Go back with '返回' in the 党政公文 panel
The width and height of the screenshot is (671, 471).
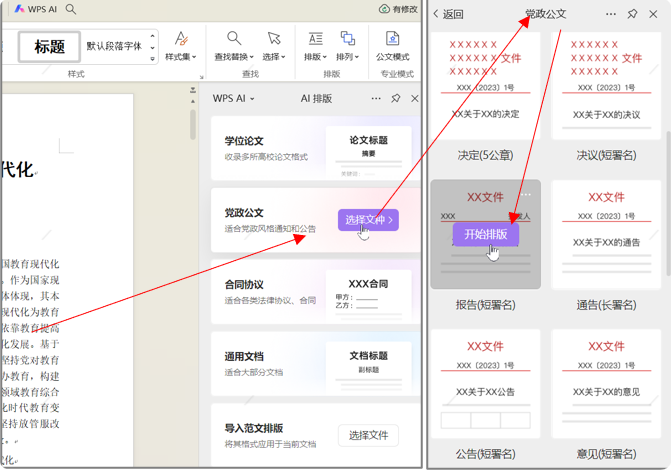click(448, 14)
